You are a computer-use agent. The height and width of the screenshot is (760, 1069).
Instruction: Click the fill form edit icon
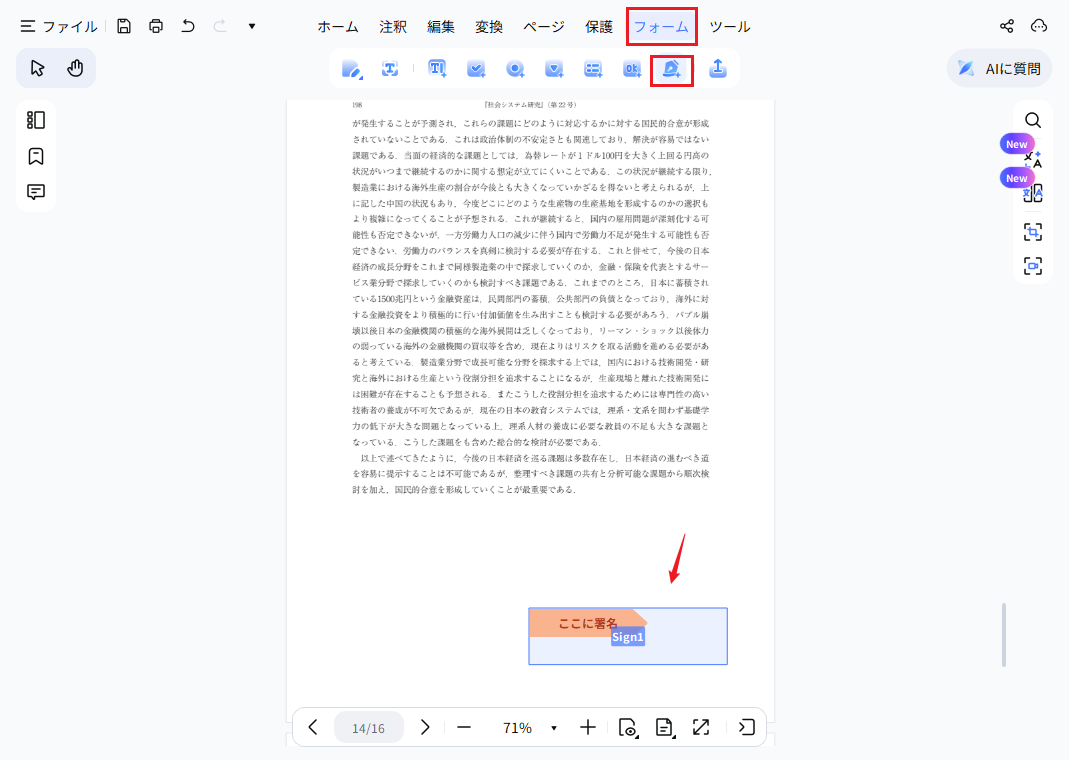click(352, 69)
